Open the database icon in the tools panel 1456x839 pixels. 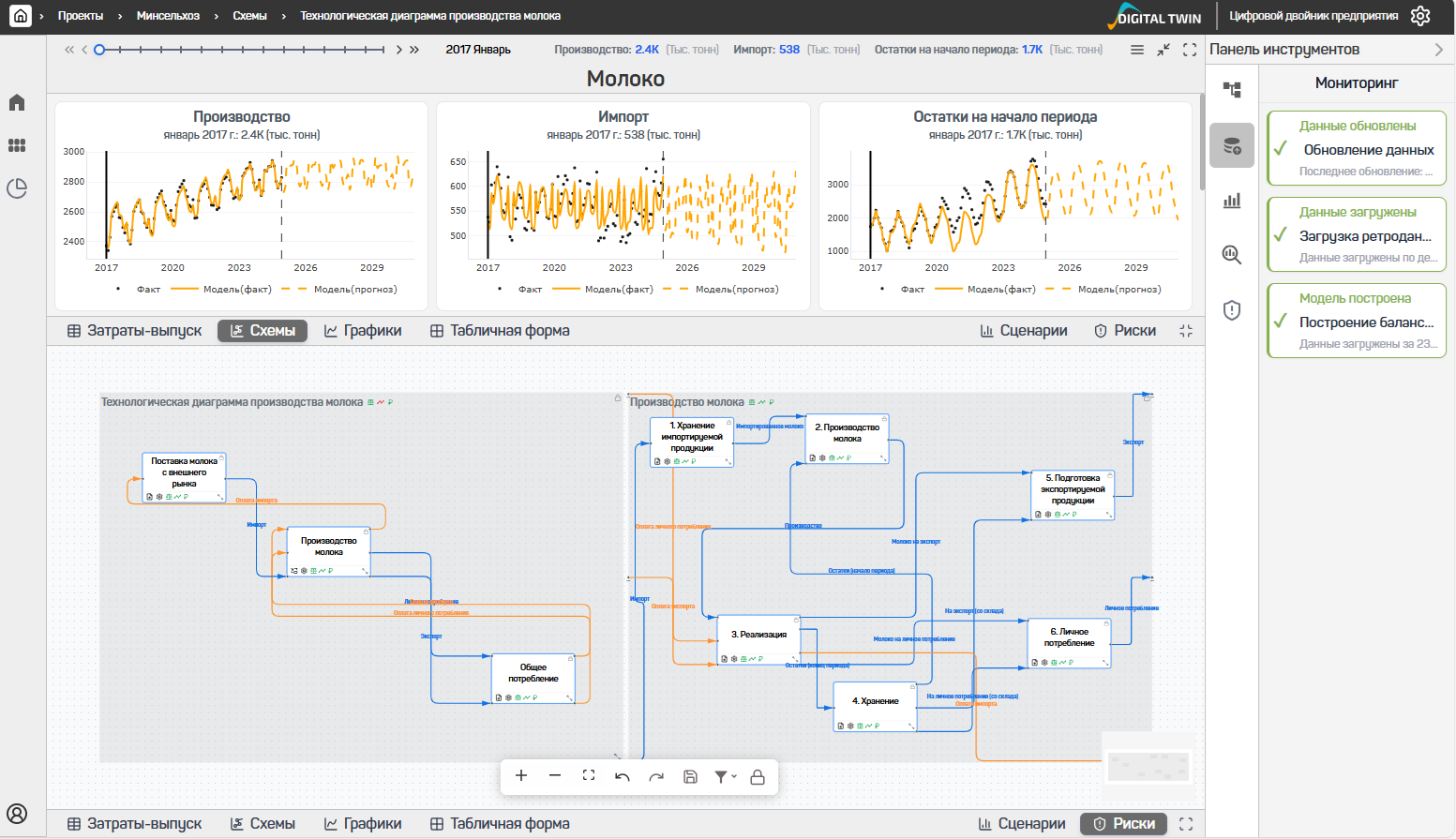pyautogui.click(x=1232, y=146)
